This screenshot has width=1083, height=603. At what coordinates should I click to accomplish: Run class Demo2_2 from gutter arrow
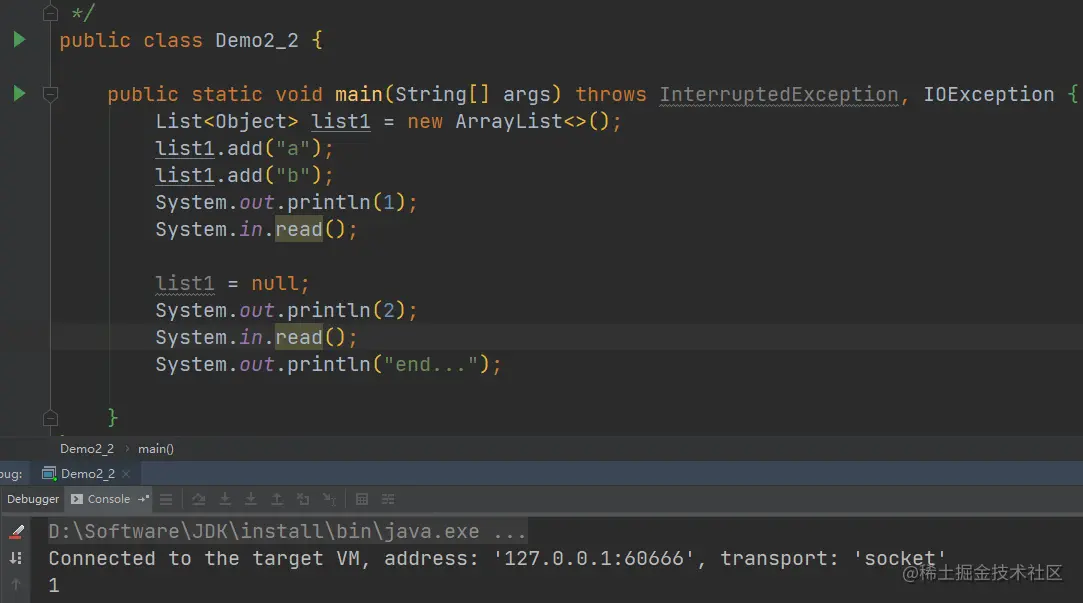click(x=19, y=40)
